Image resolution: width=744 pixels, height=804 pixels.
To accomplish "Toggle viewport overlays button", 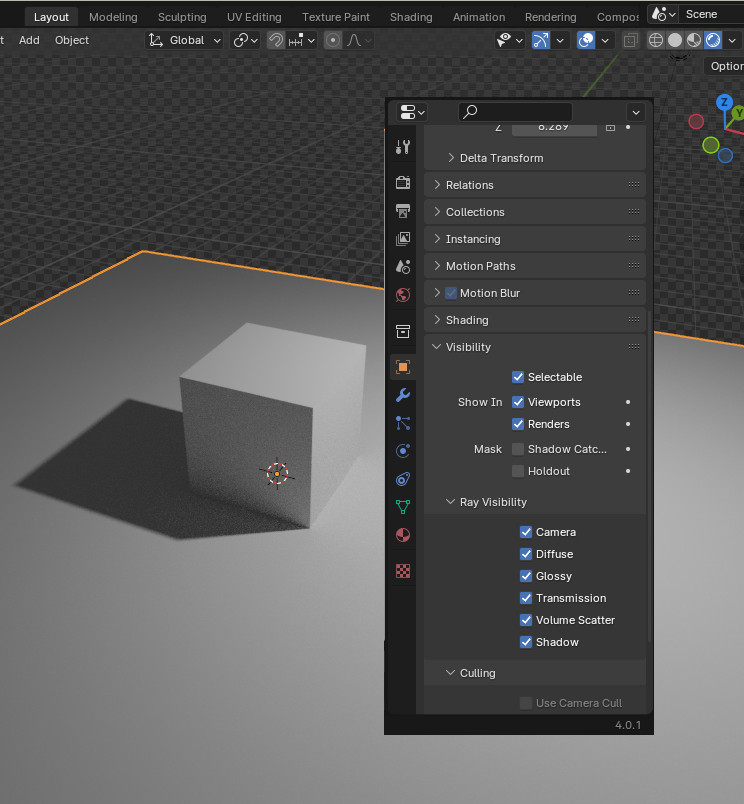I will pos(586,40).
